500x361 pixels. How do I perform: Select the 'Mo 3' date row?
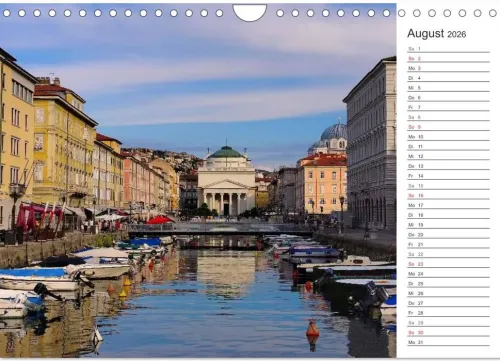(x=448, y=68)
